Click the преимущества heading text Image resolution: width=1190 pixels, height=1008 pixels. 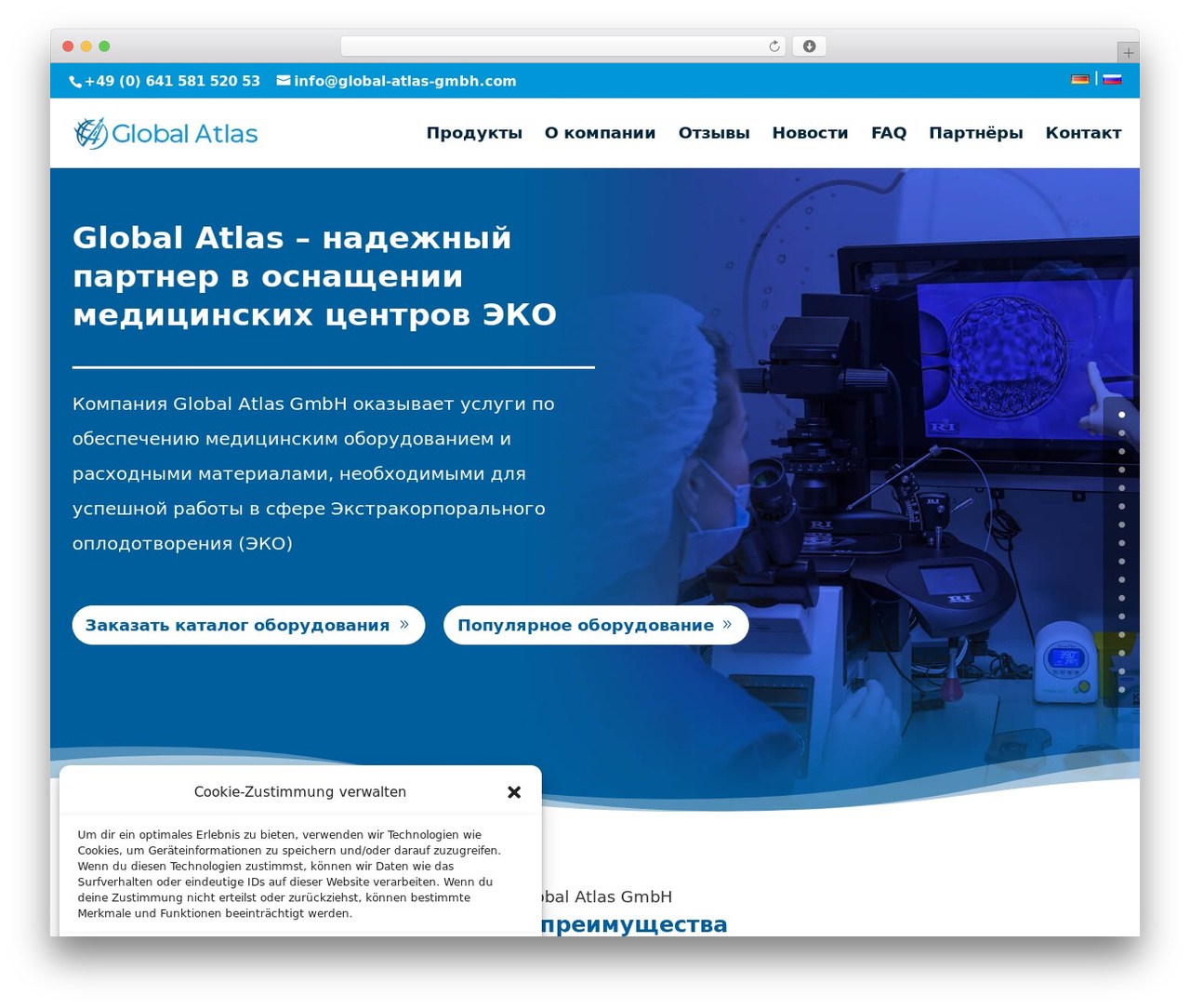click(634, 924)
